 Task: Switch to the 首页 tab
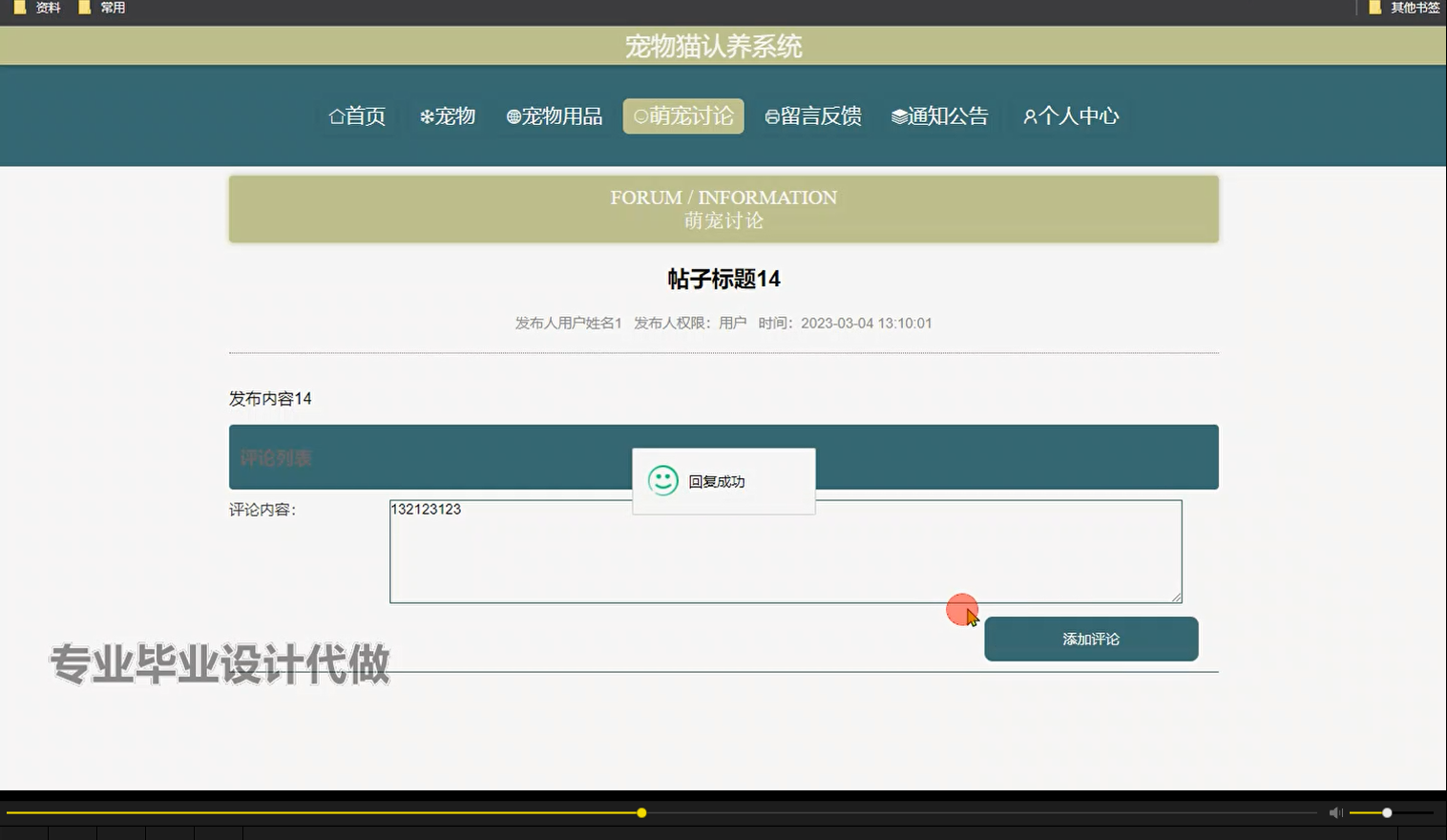(x=357, y=115)
